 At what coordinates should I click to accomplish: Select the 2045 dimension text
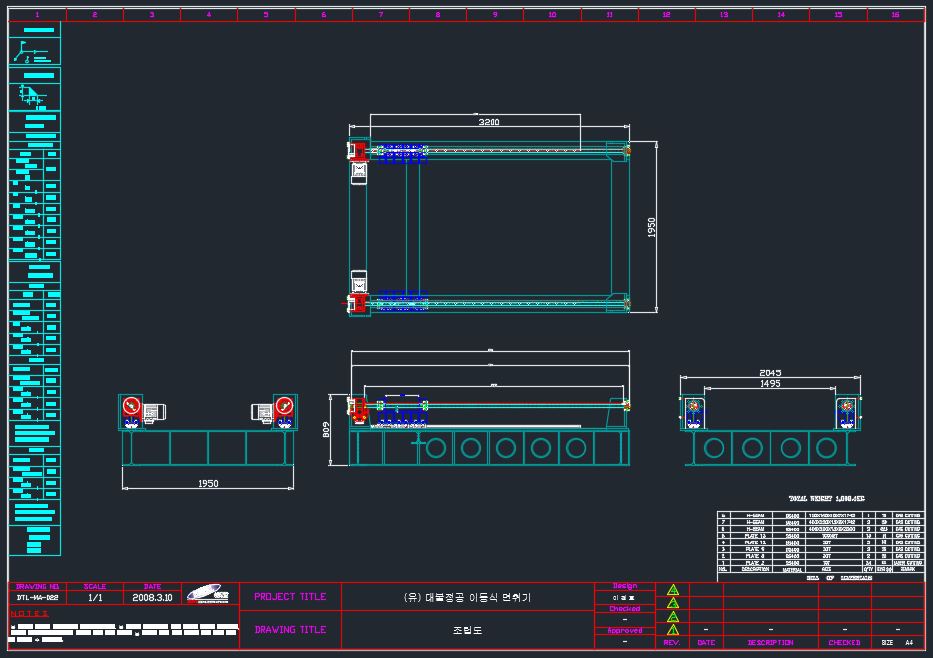pyautogui.click(x=770, y=372)
